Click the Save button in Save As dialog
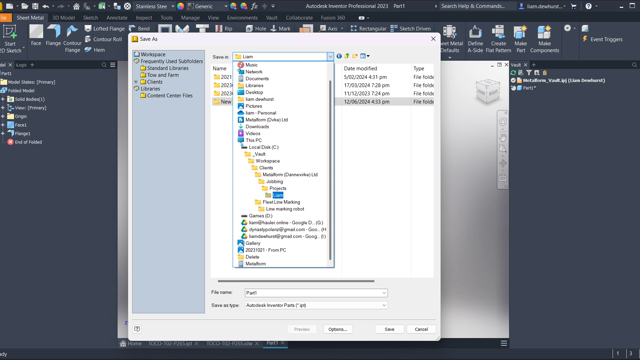 (389, 329)
